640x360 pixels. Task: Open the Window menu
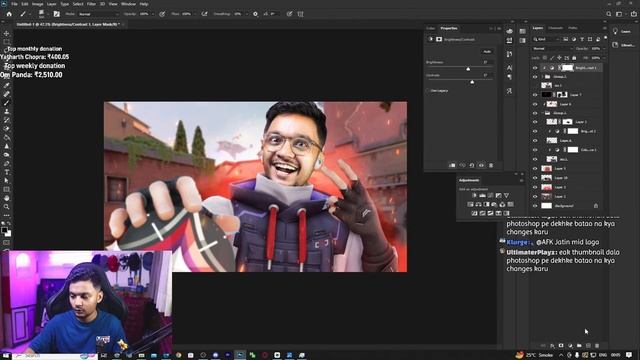tap(128, 4)
